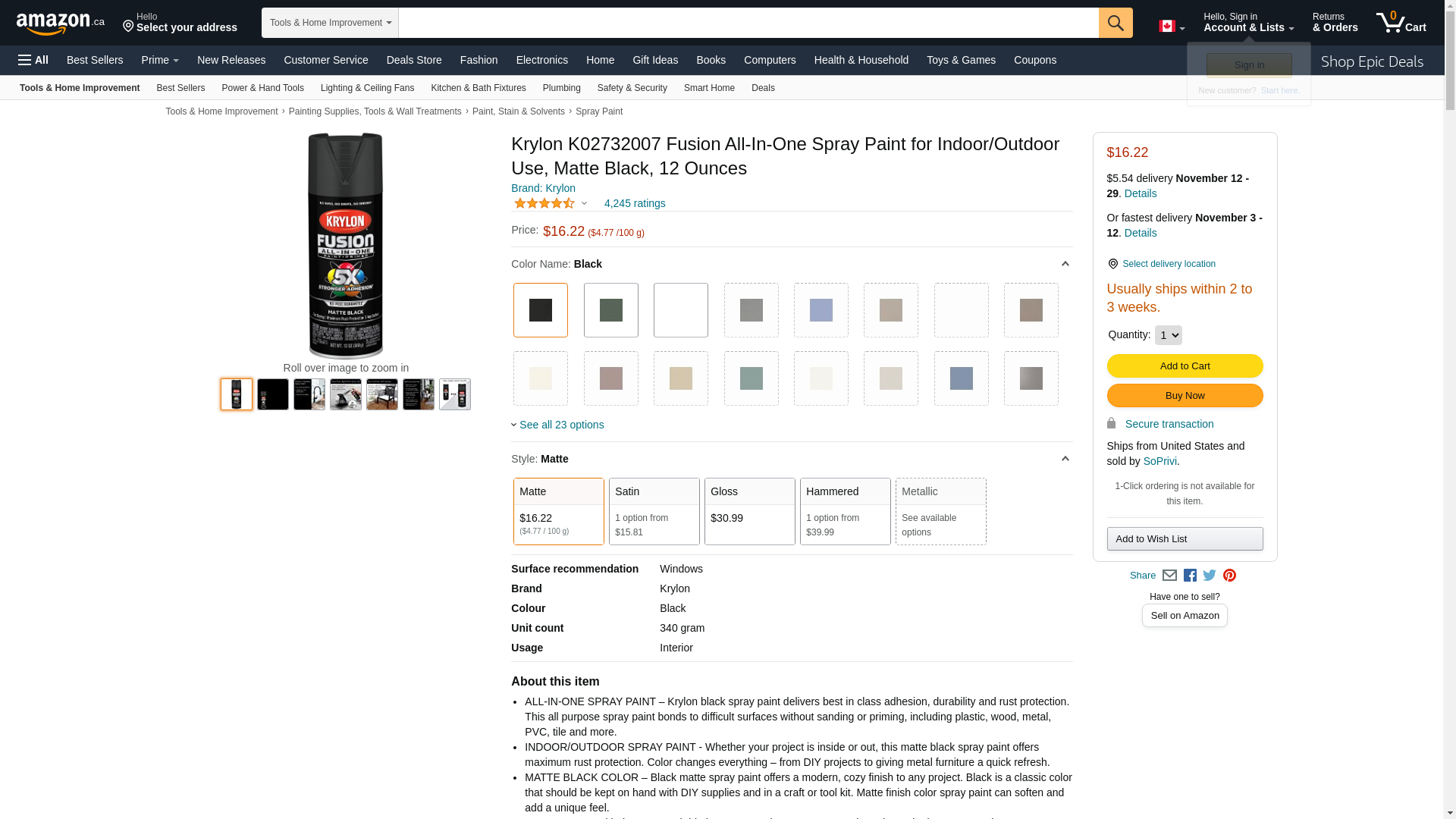The height and width of the screenshot is (819, 1456).
Task: Share via email envelope icon
Action: tap(1169, 576)
